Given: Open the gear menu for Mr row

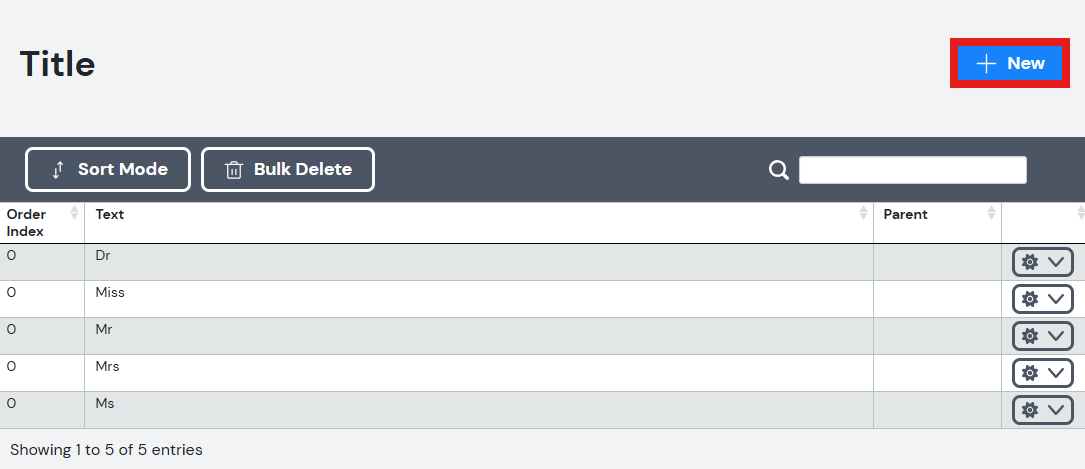Looking at the screenshot, I should (1043, 336).
